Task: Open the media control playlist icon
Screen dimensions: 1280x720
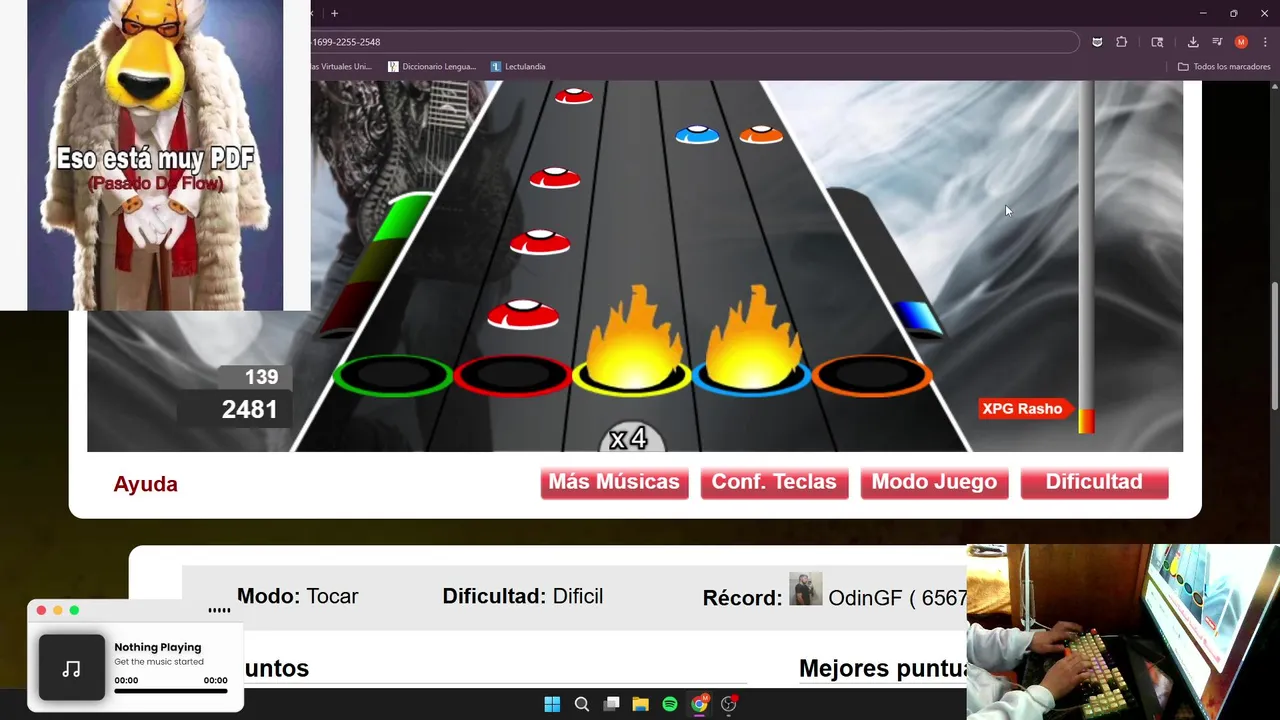Action: [1217, 42]
